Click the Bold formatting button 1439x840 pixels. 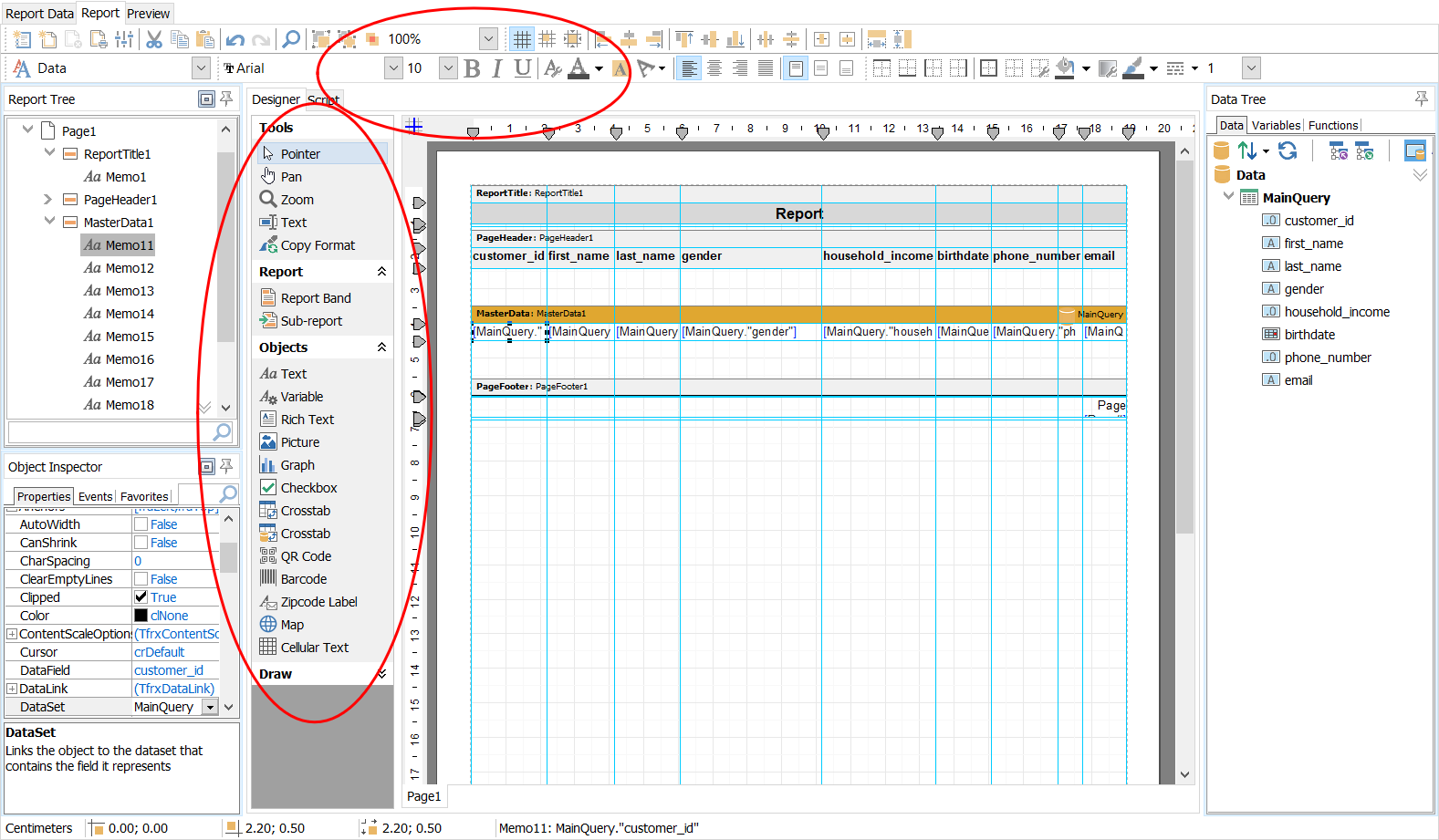tap(472, 68)
